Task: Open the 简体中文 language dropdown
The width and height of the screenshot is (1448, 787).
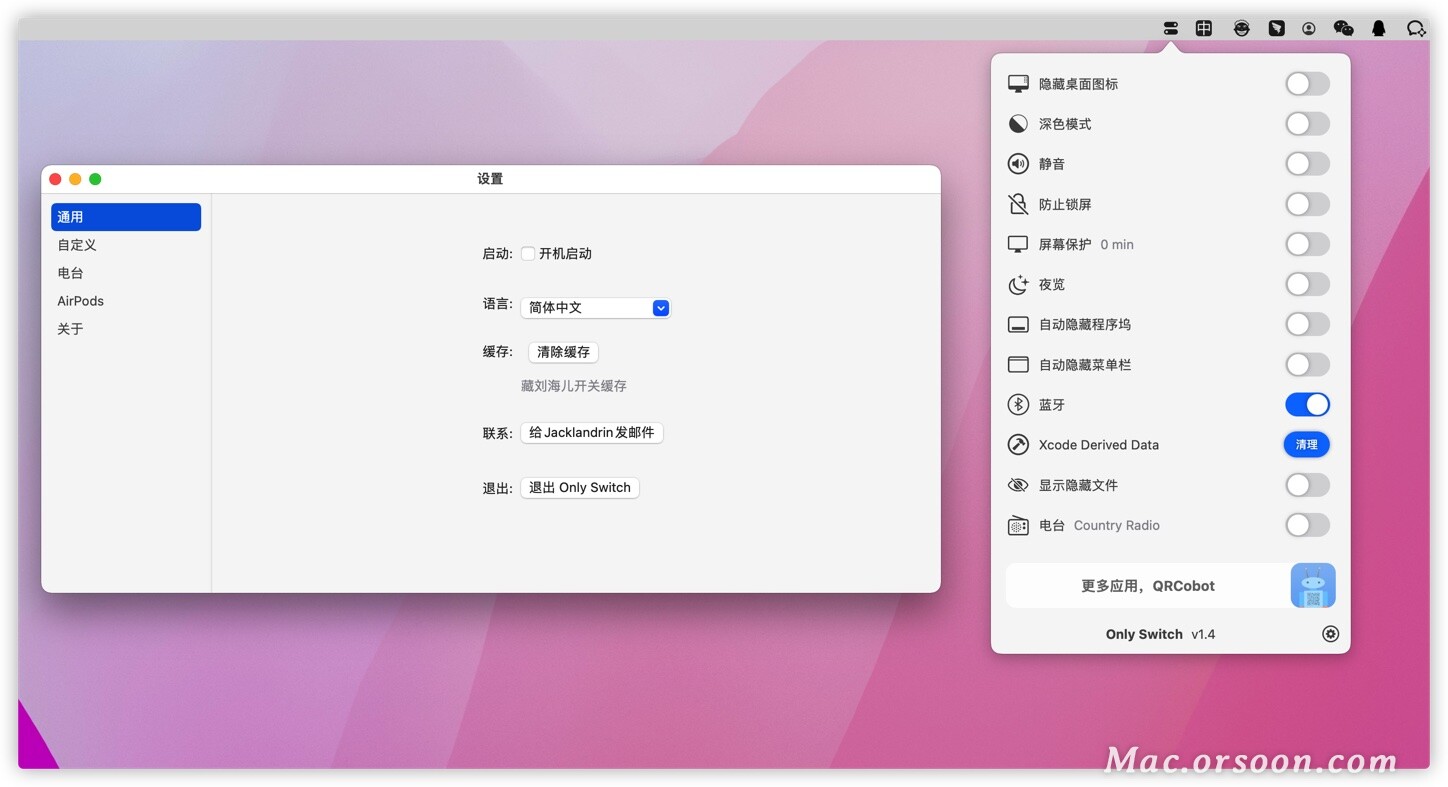Action: (x=595, y=308)
